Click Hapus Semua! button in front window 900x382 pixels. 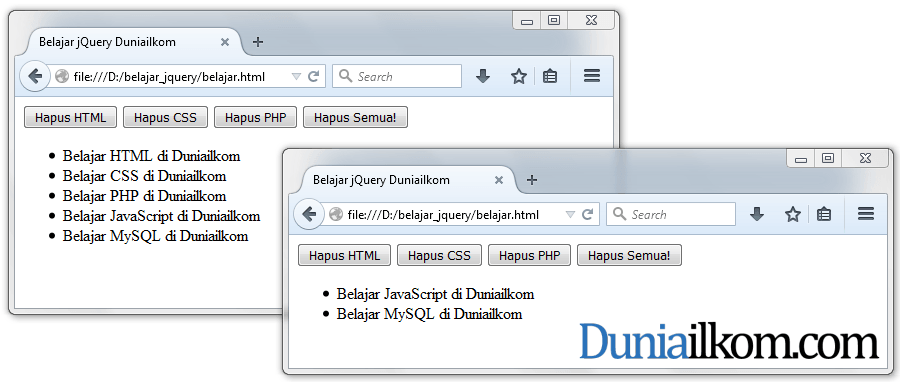[x=629, y=255]
